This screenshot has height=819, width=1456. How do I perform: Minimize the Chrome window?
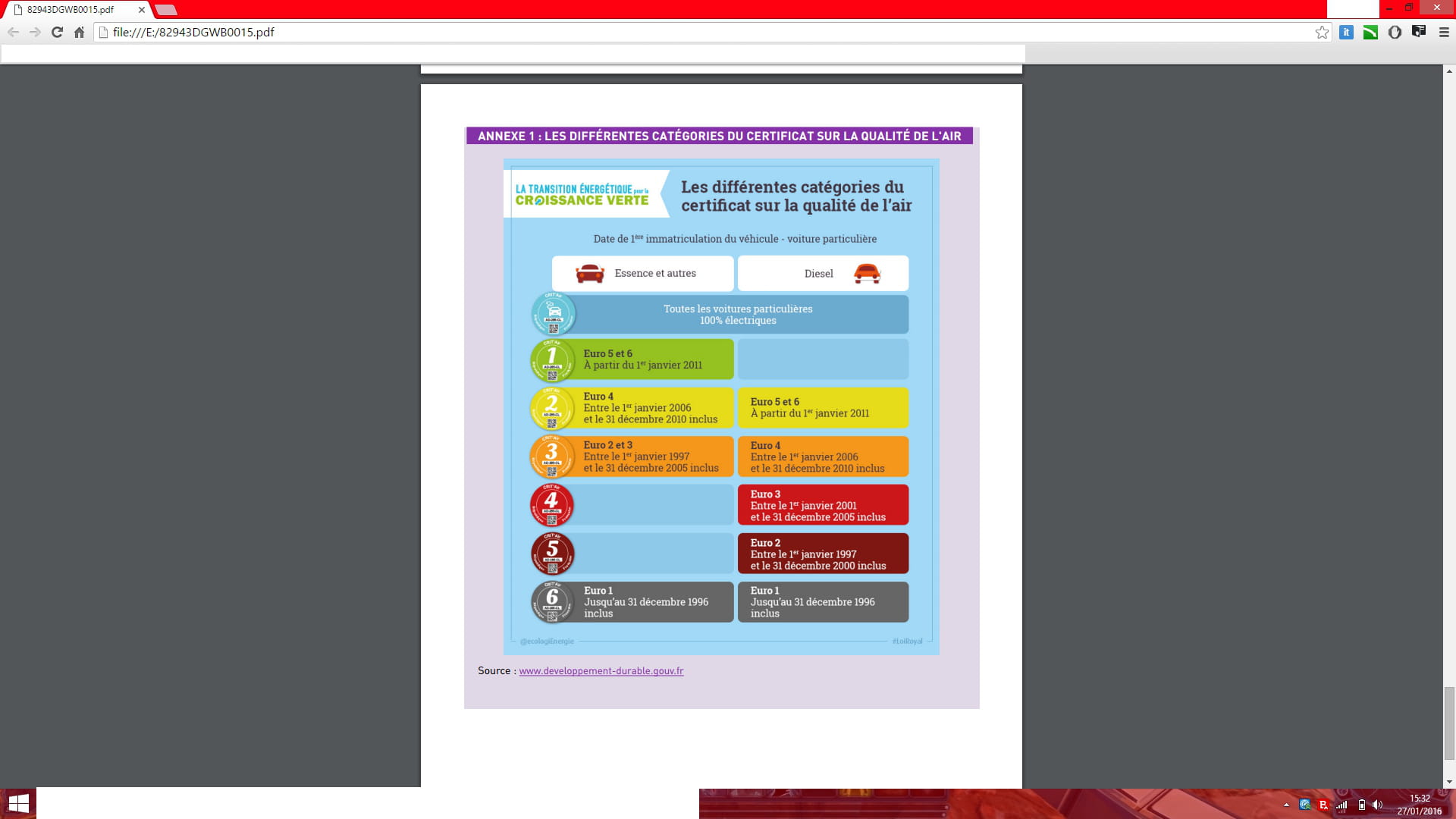coord(1389,8)
